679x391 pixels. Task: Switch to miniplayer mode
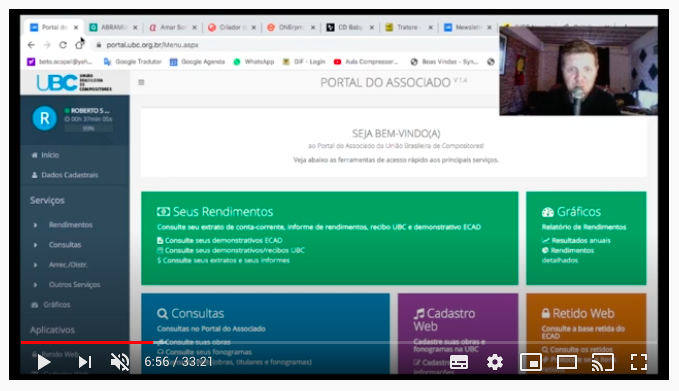531,362
